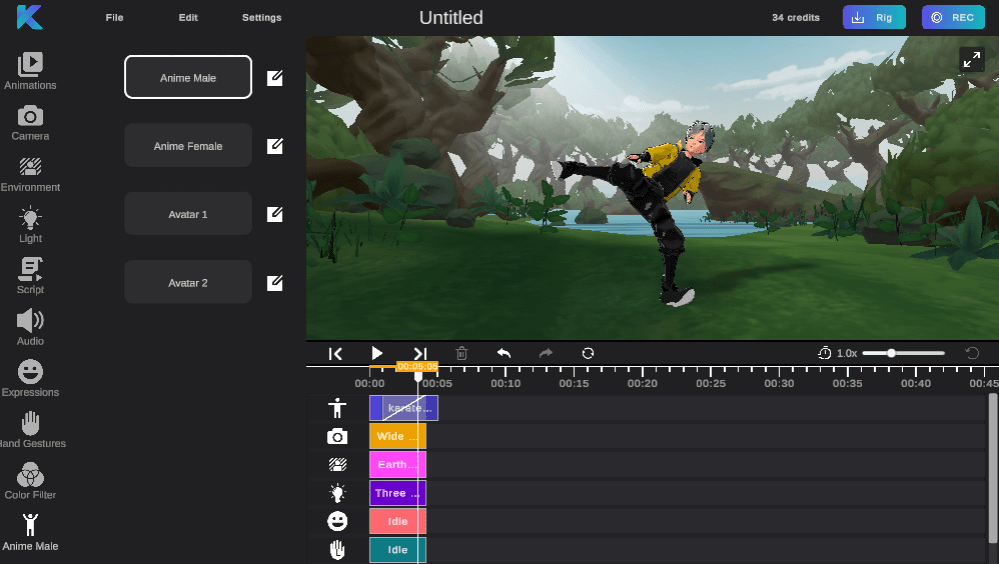Click the Rig download button
This screenshot has height=564, width=999.
click(873, 17)
